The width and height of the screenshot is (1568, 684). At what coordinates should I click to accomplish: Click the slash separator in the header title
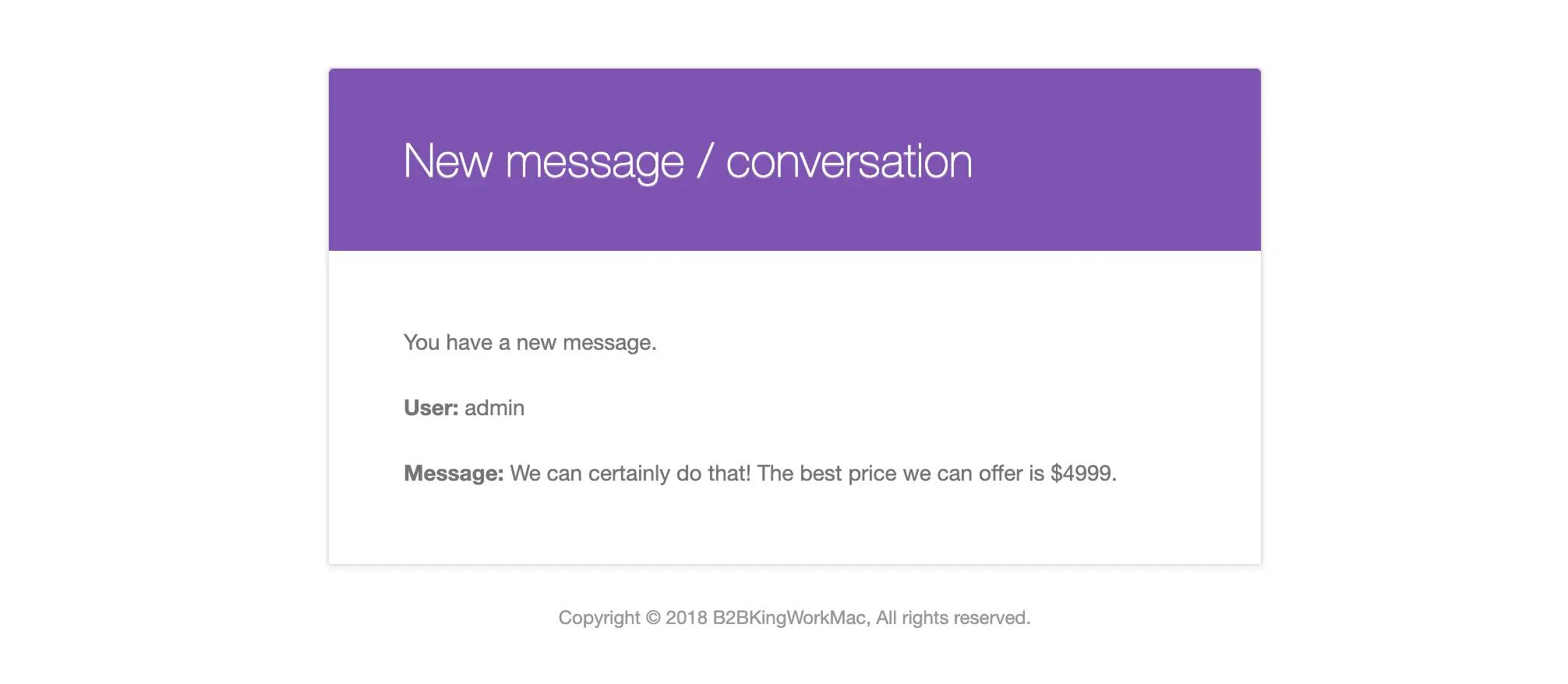pos(705,161)
